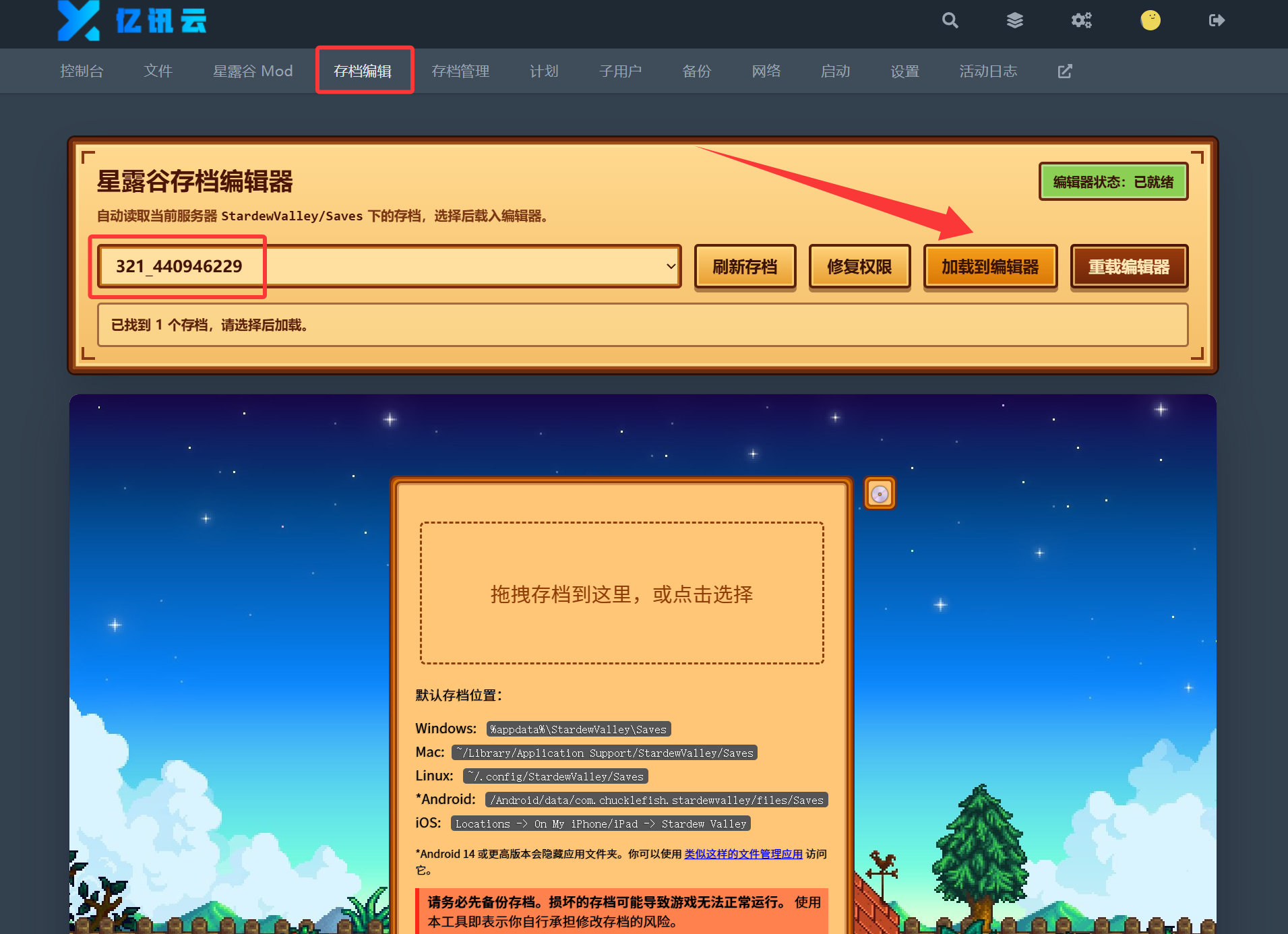
Task: Click the yellow user avatar
Action: tap(1151, 20)
